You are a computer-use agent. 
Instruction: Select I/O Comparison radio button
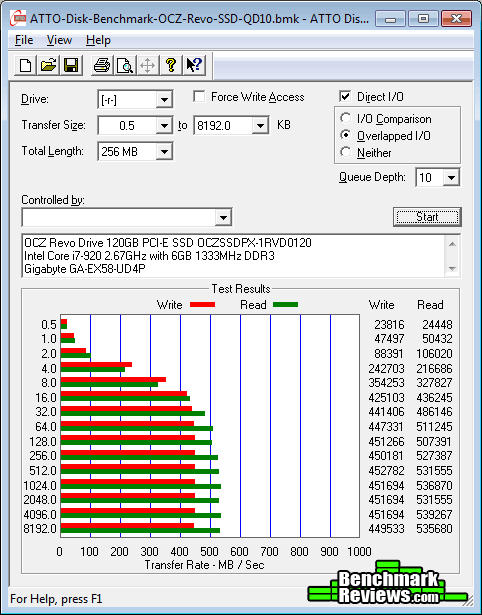[346, 118]
